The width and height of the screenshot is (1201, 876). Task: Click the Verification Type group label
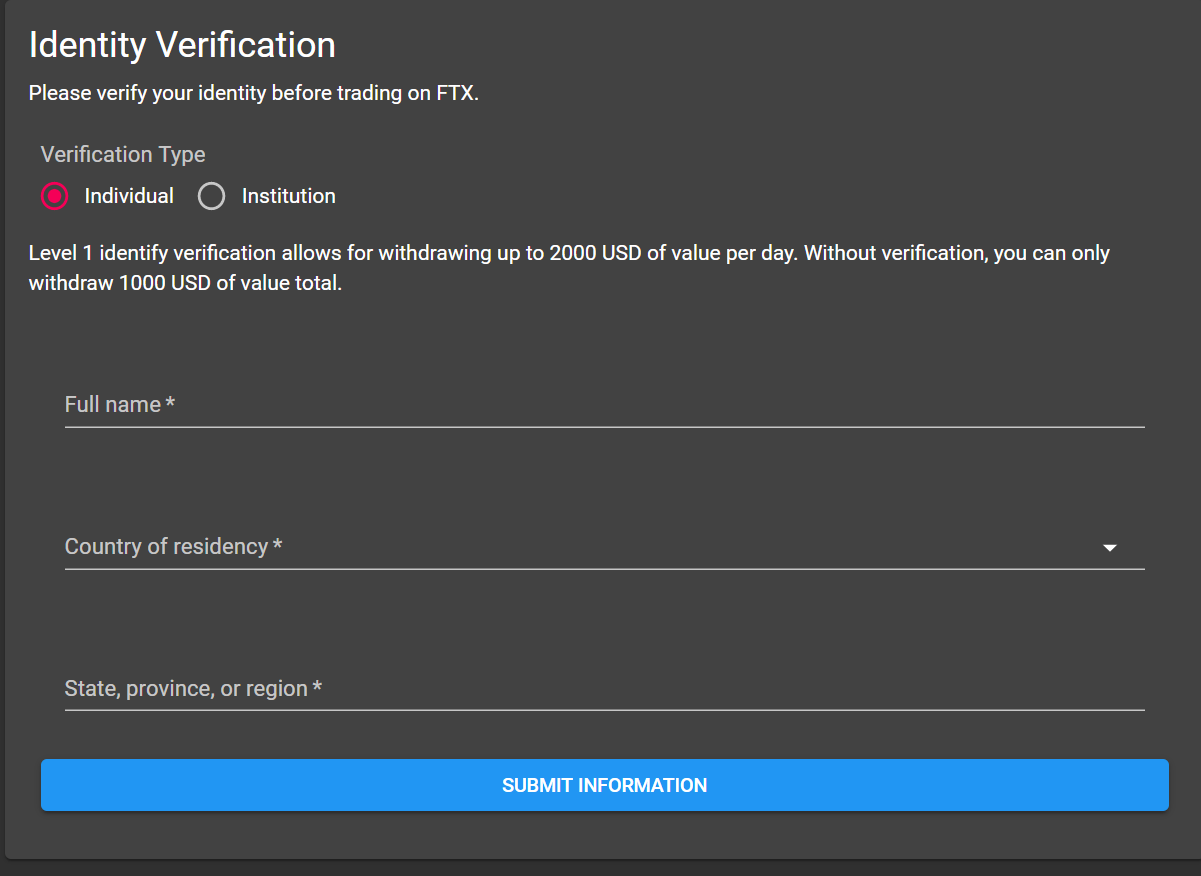[x=123, y=154]
